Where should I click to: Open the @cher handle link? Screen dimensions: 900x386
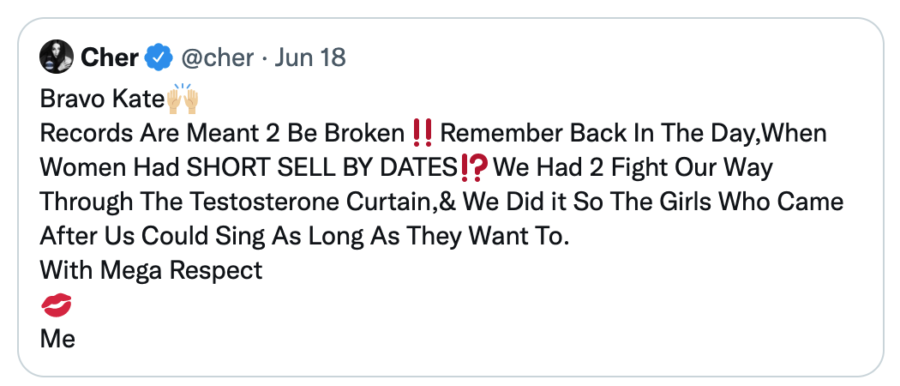[217, 57]
